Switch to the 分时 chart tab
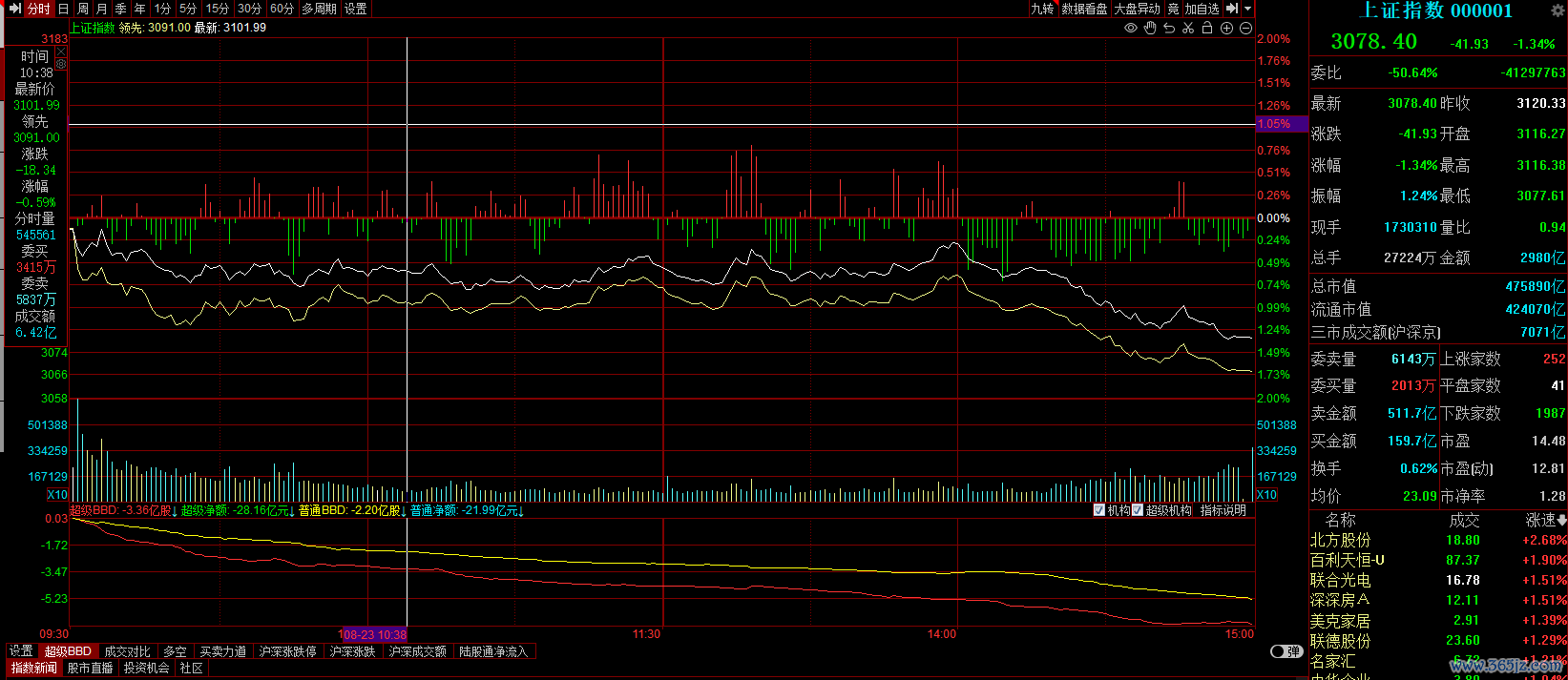The height and width of the screenshot is (680, 1568). coord(39,9)
